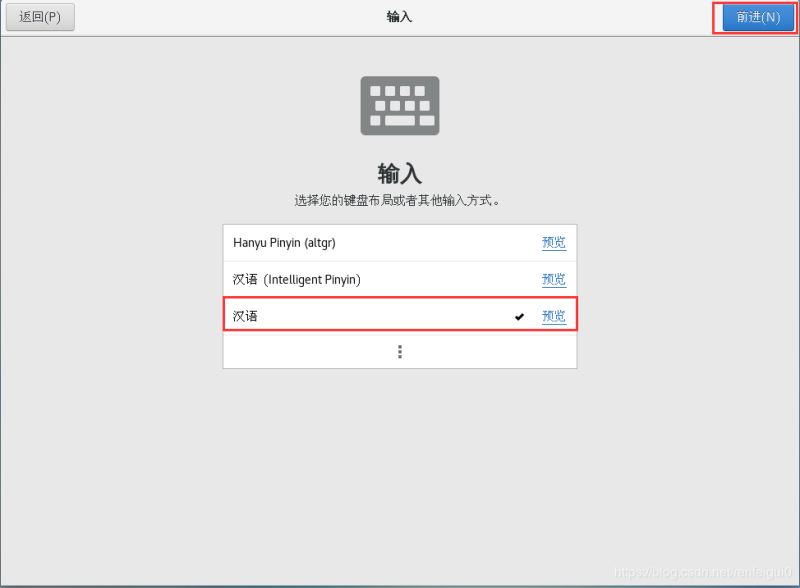The height and width of the screenshot is (588, 800).
Task: Expand the list's bottom more-options row
Action: coord(399,351)
